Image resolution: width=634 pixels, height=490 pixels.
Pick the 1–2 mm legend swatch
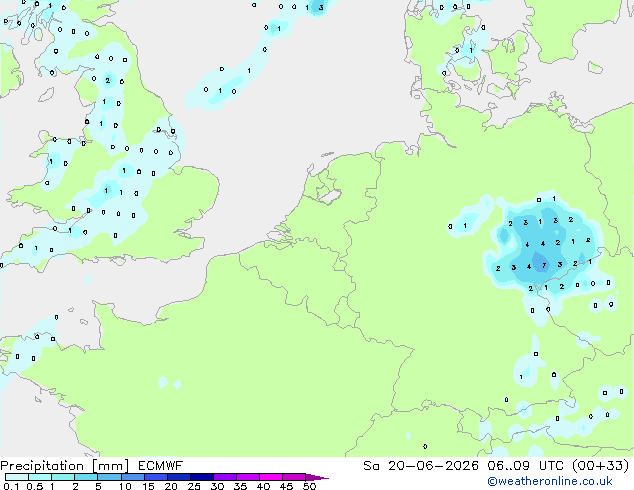[63, 477]
